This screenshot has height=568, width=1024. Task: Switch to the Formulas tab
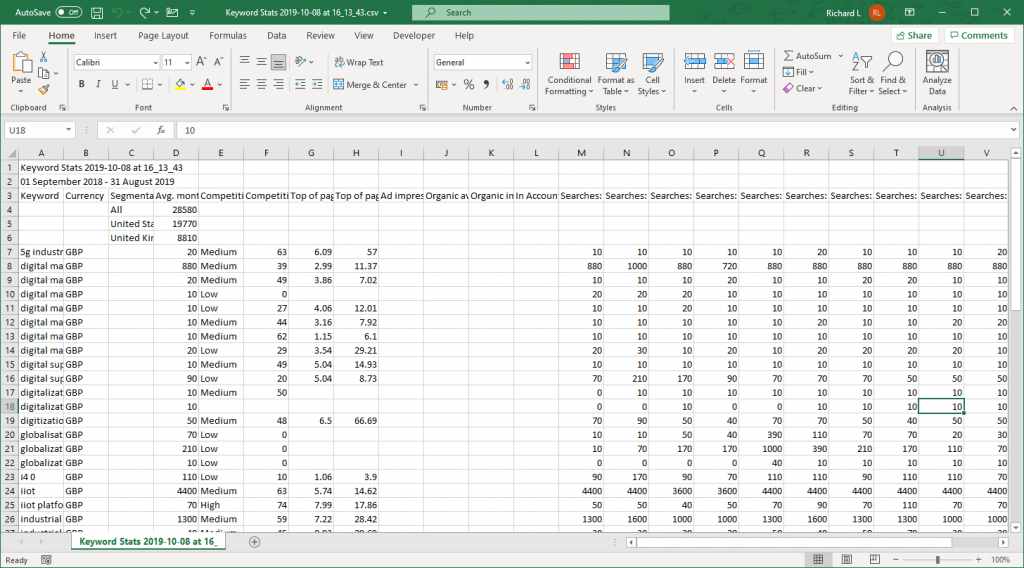(x=228, y=35)
